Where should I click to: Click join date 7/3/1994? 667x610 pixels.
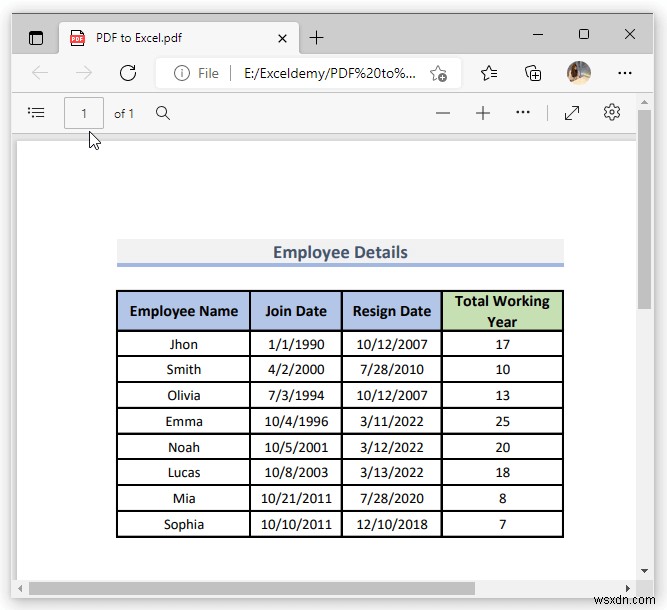click(x=296, y=395)
